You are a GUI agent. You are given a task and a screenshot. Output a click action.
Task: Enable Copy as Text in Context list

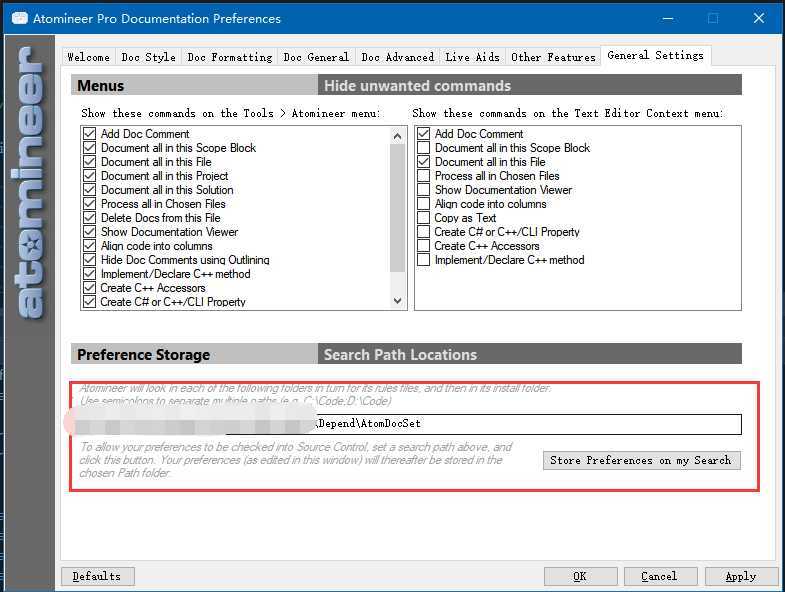point(424,218)
